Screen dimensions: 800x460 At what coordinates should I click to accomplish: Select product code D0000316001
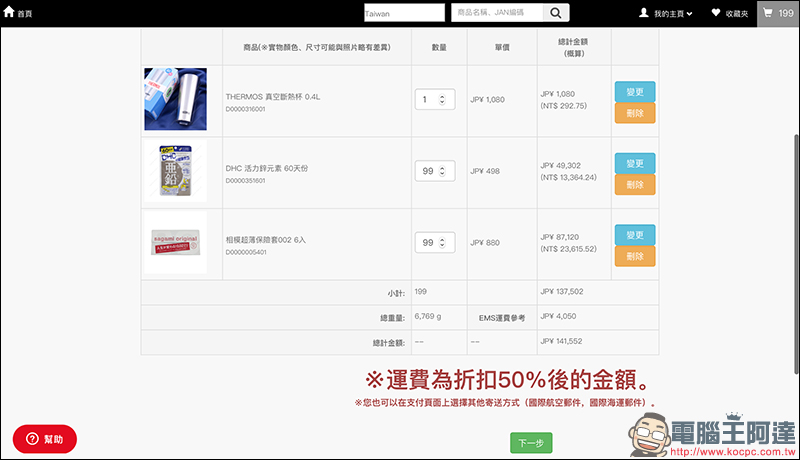pyautogui.click(x=245, y=109)
